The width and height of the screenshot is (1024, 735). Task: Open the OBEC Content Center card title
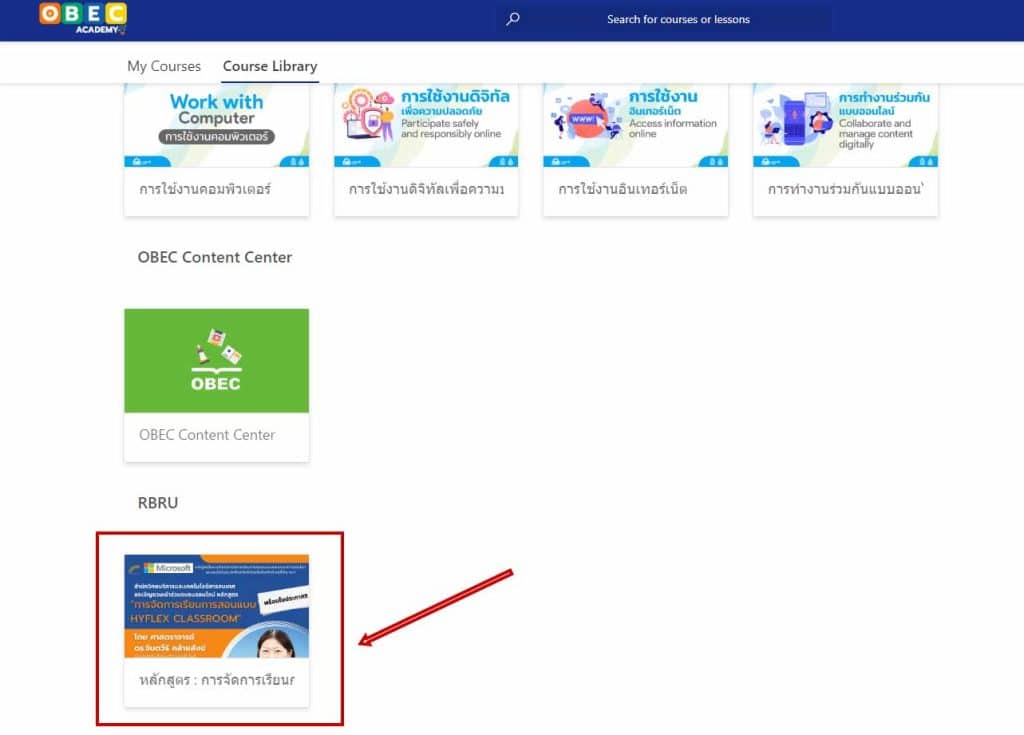pyautogui.click(x=207, y=435)
